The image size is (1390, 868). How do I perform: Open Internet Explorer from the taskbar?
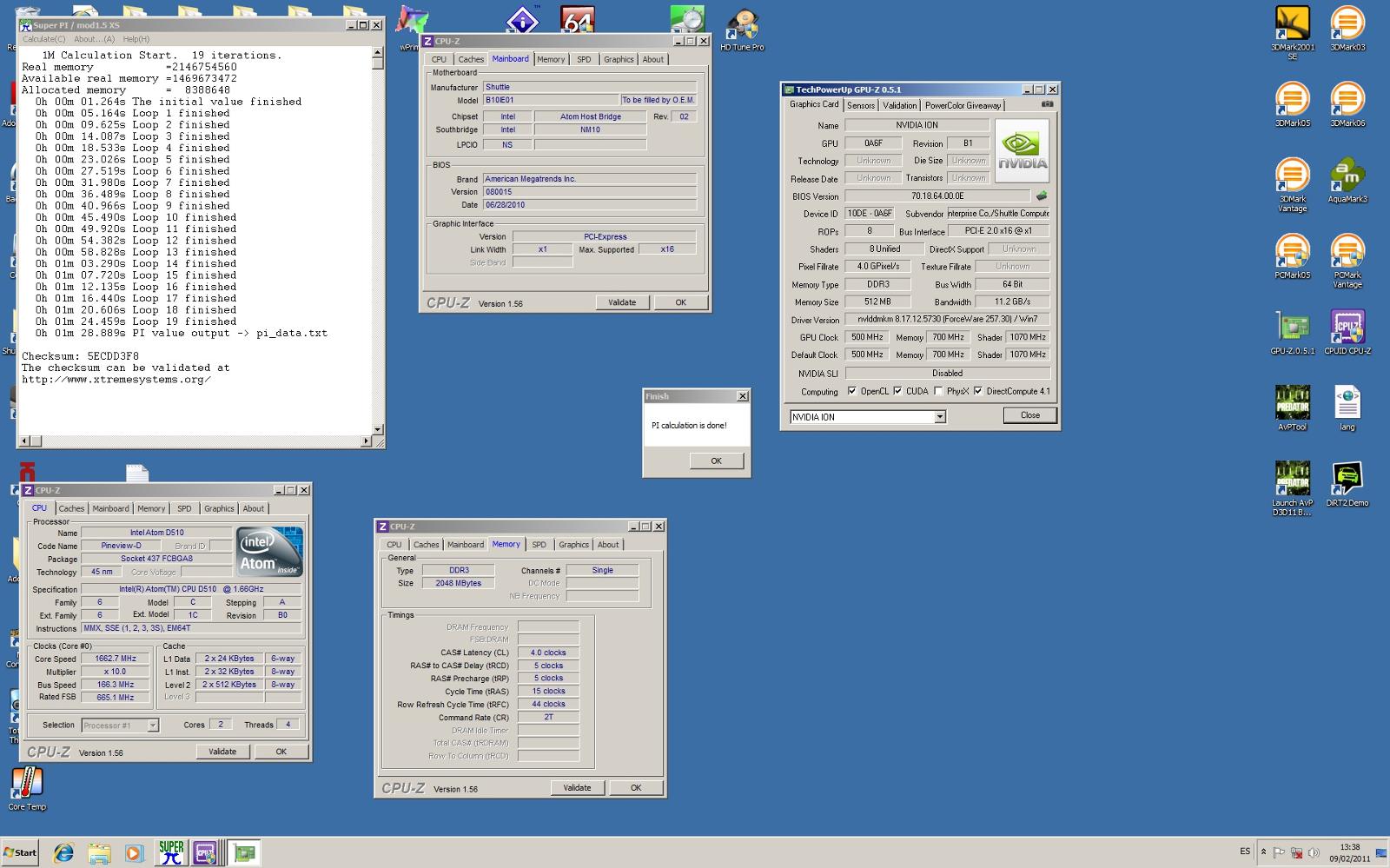(x=63, y=852)
